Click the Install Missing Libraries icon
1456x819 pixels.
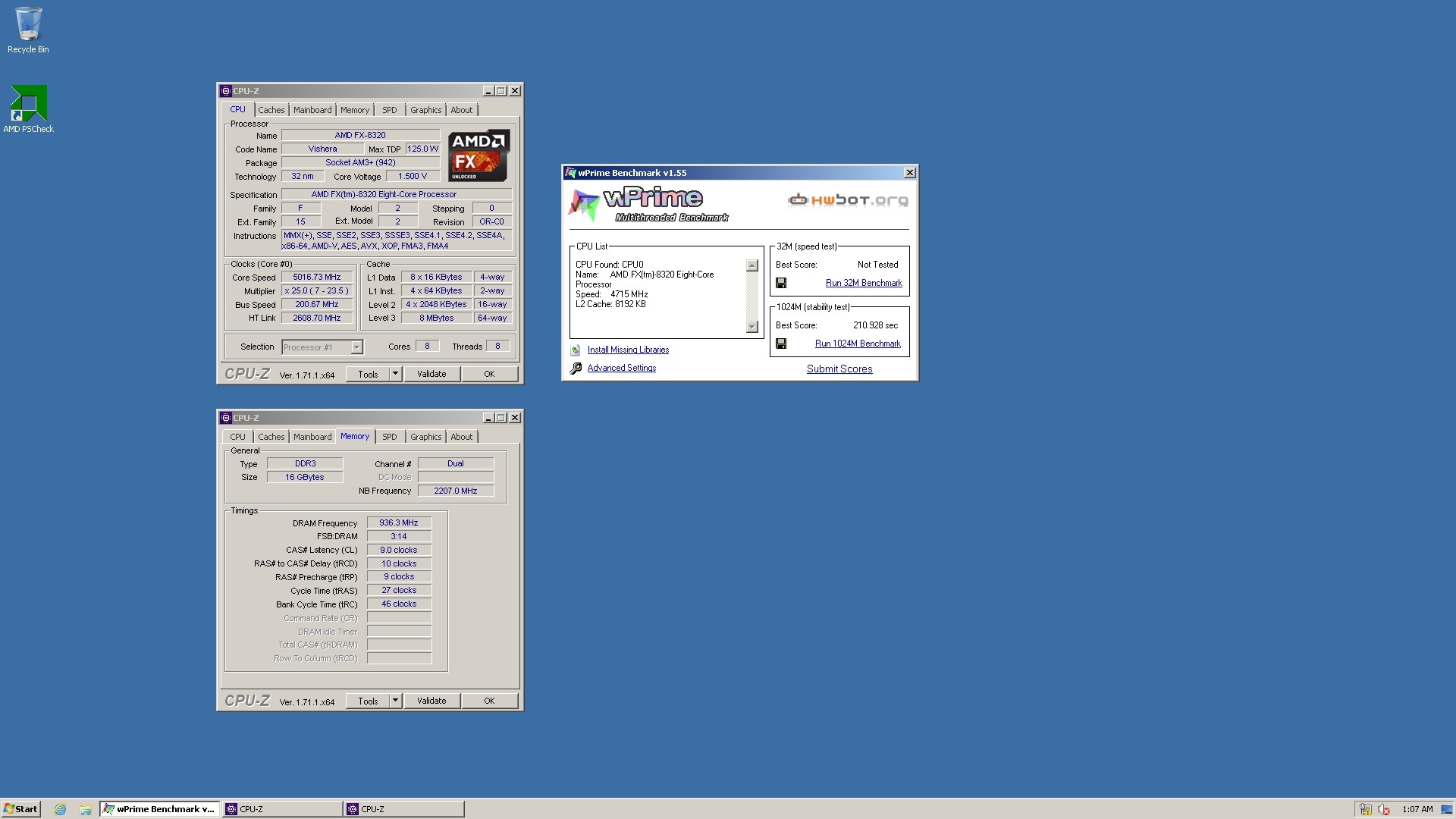pos(575,350)
